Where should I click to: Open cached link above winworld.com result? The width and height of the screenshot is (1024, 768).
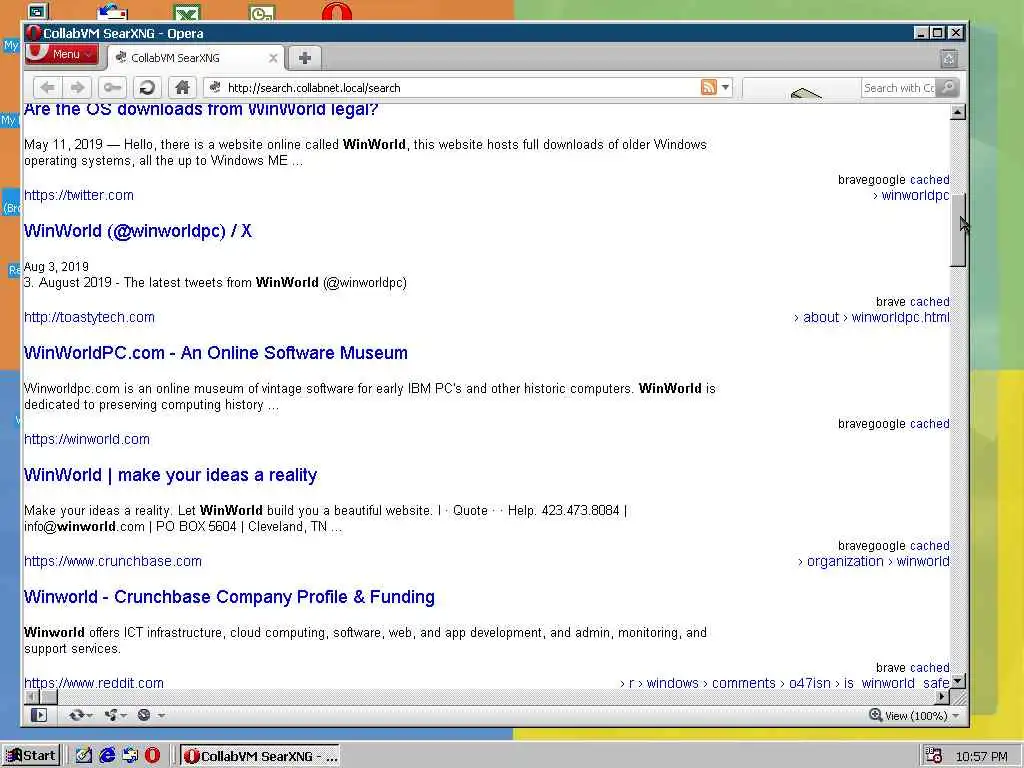(x=929, y=424)
